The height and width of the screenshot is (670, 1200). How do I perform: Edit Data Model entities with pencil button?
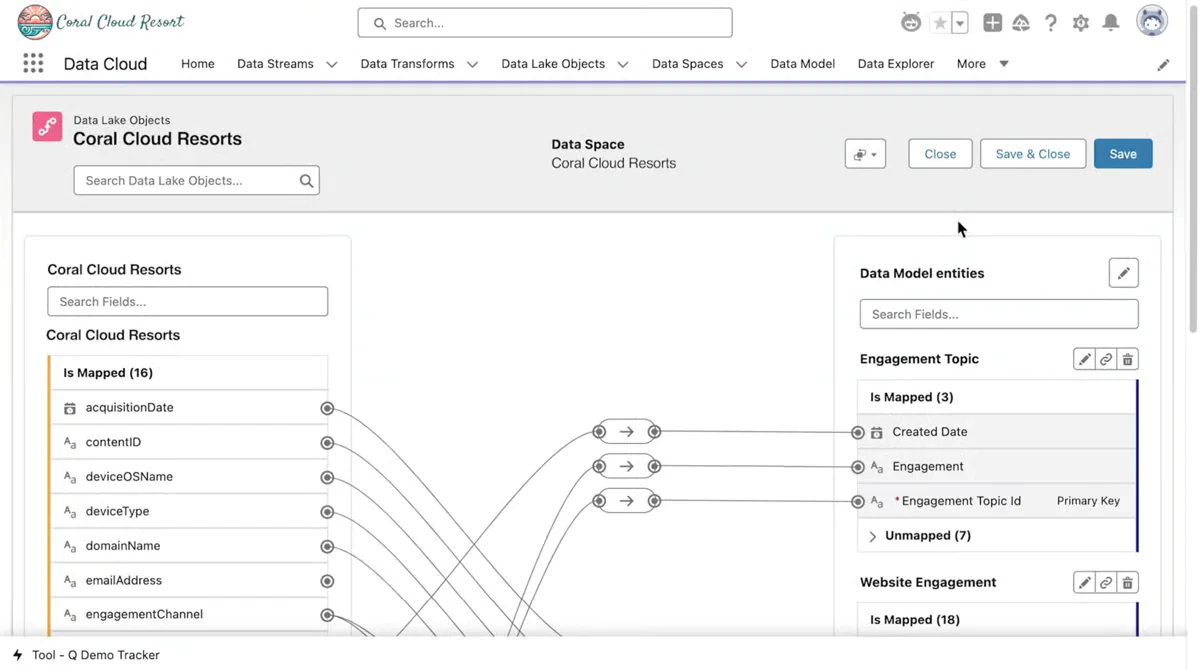[1123, 273]
